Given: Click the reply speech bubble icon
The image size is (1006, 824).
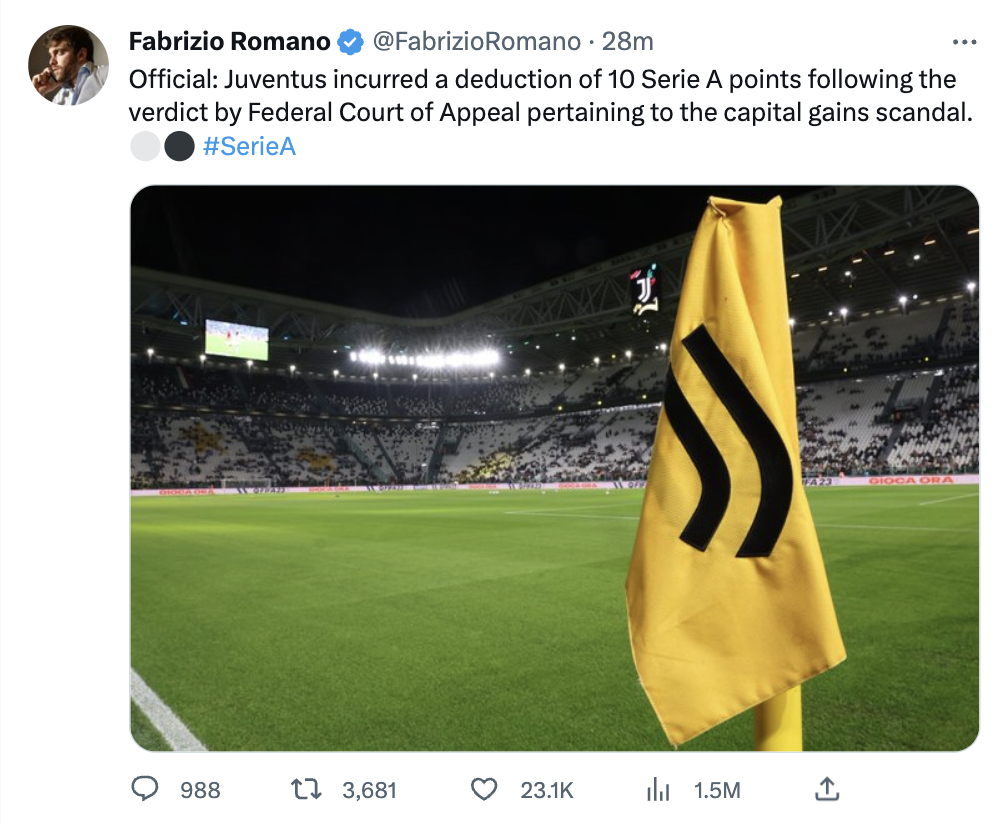Looking at the screenshot, I should [146, 790].
